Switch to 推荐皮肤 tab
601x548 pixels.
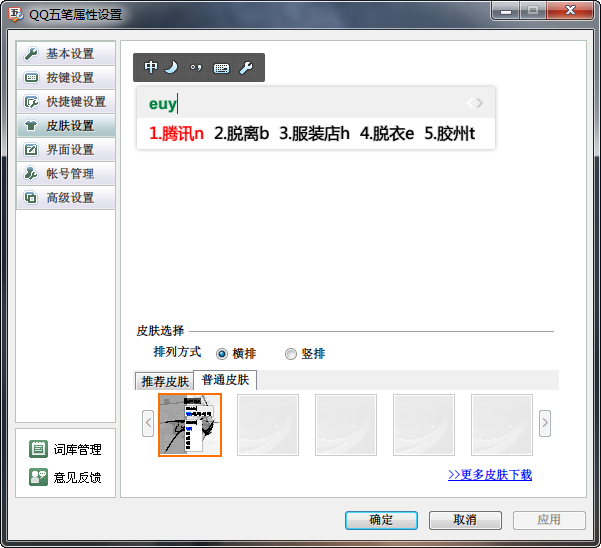(164, 381)
